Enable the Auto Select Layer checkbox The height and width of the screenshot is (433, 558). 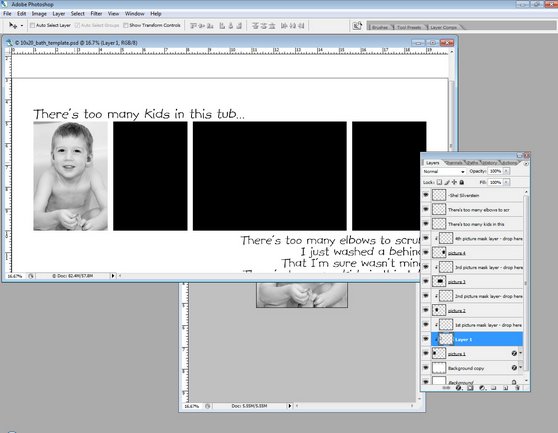coord(32,25)
